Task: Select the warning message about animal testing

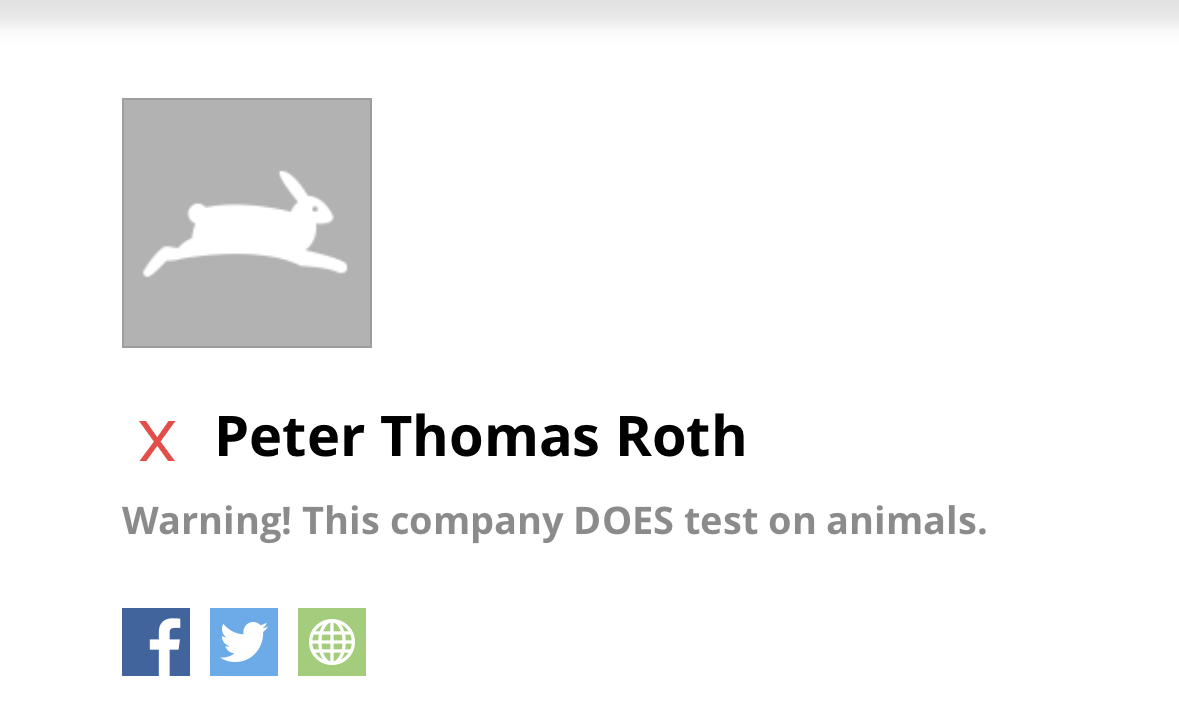Action: click(x=554, y=520)
